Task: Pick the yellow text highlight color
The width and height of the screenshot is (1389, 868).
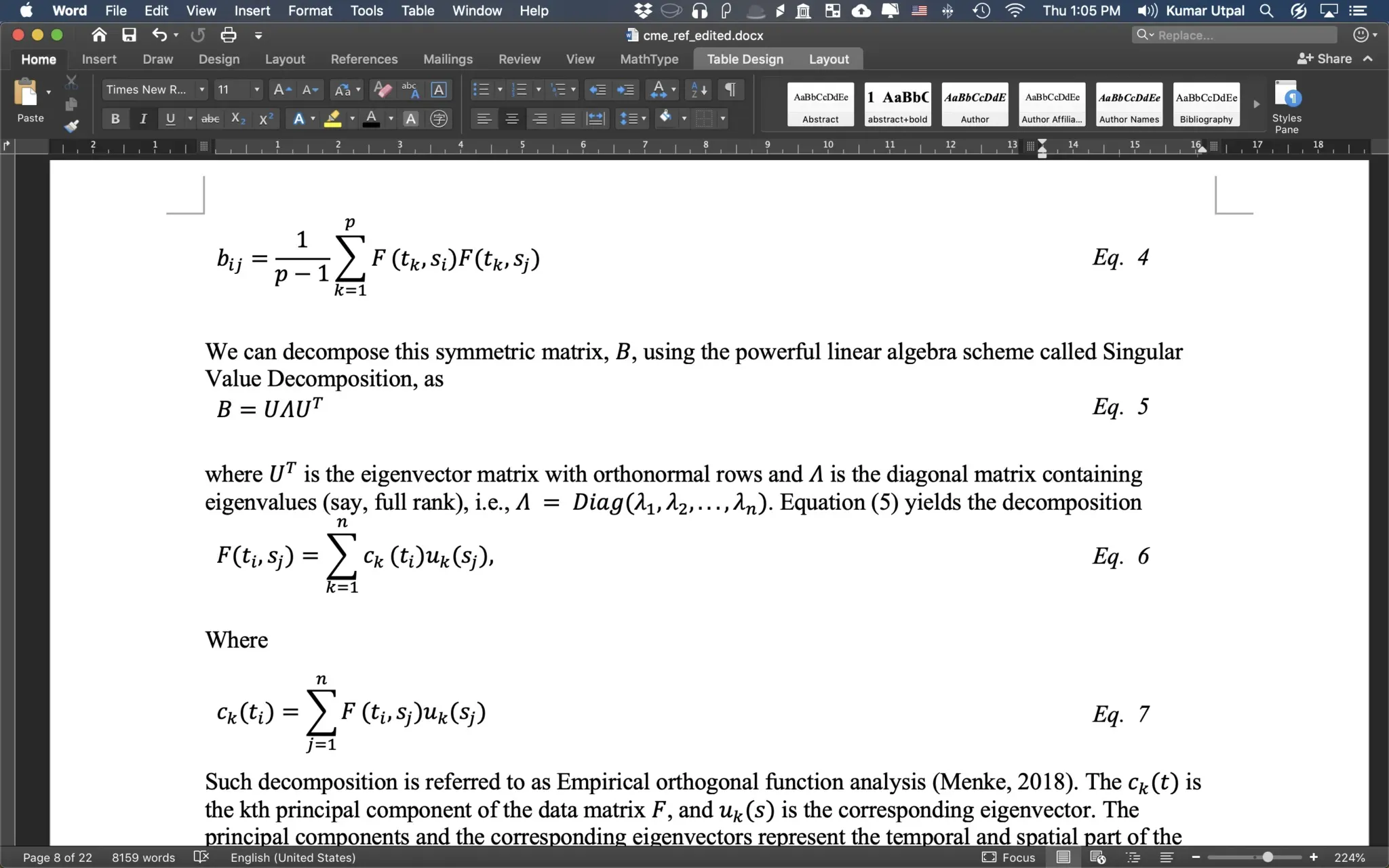Action: [x=332, y=119]
